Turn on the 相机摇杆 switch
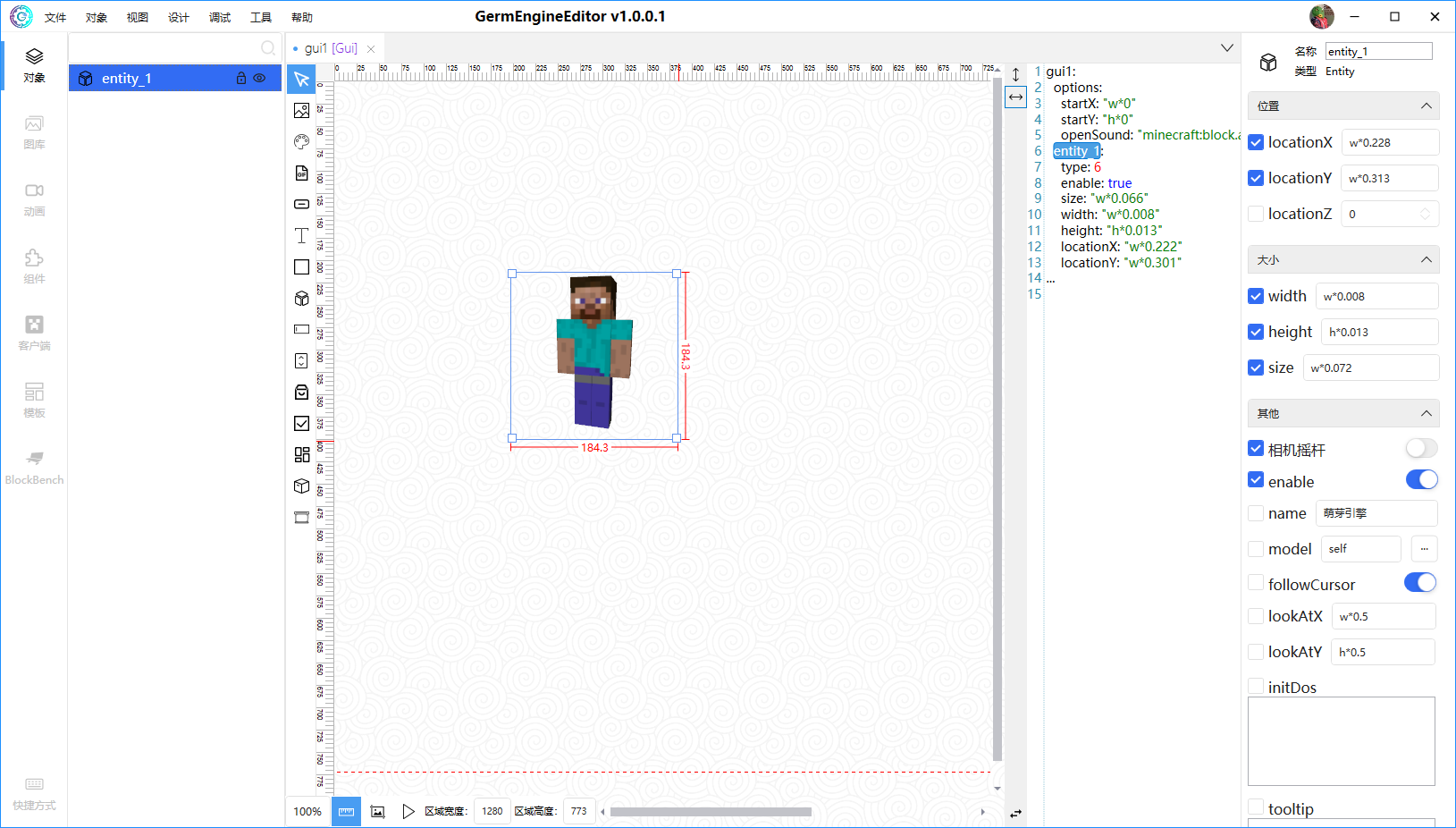 (1421, 448)
